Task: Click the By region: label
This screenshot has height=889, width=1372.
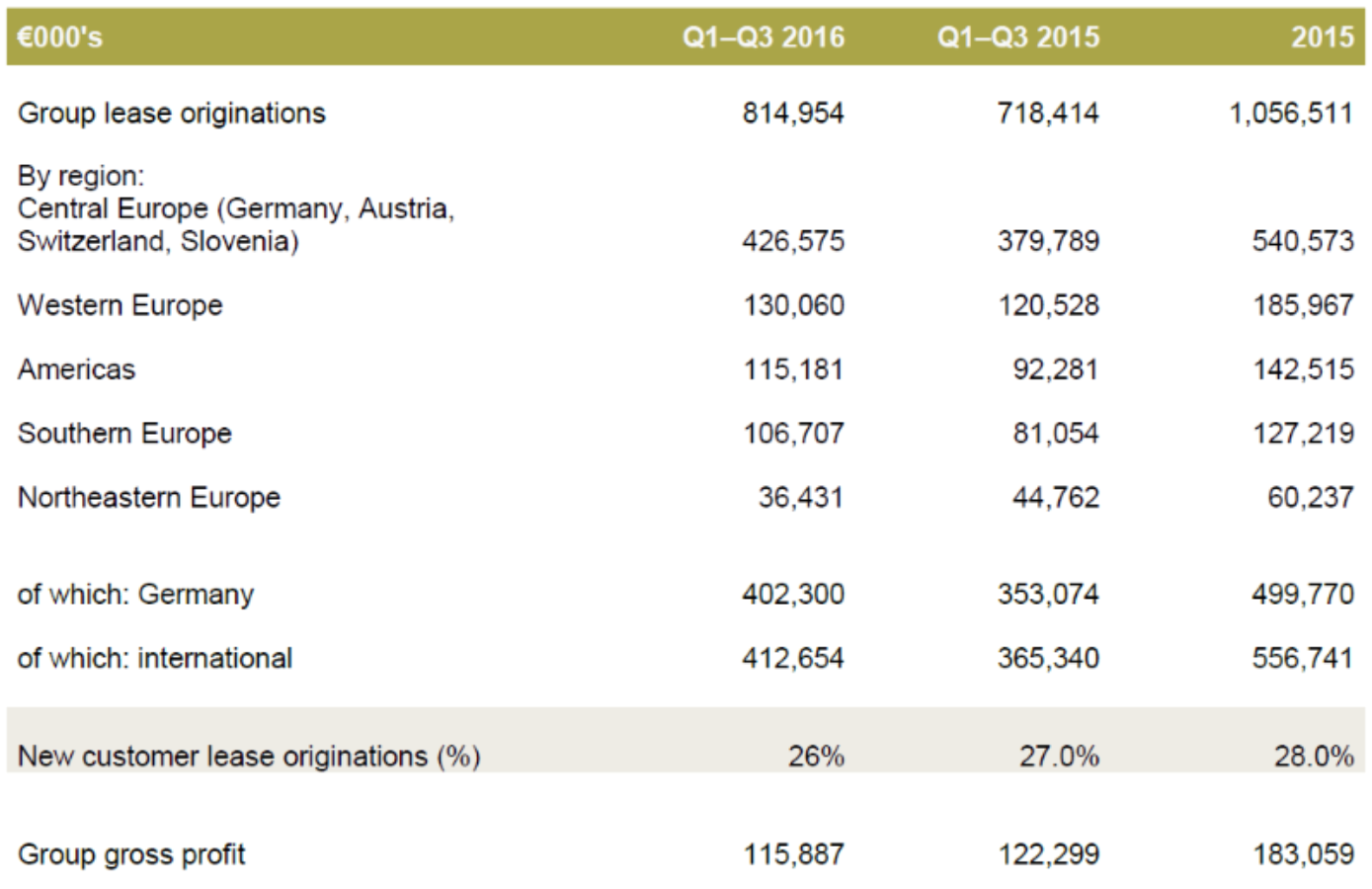Action: [x=81, y=176]
